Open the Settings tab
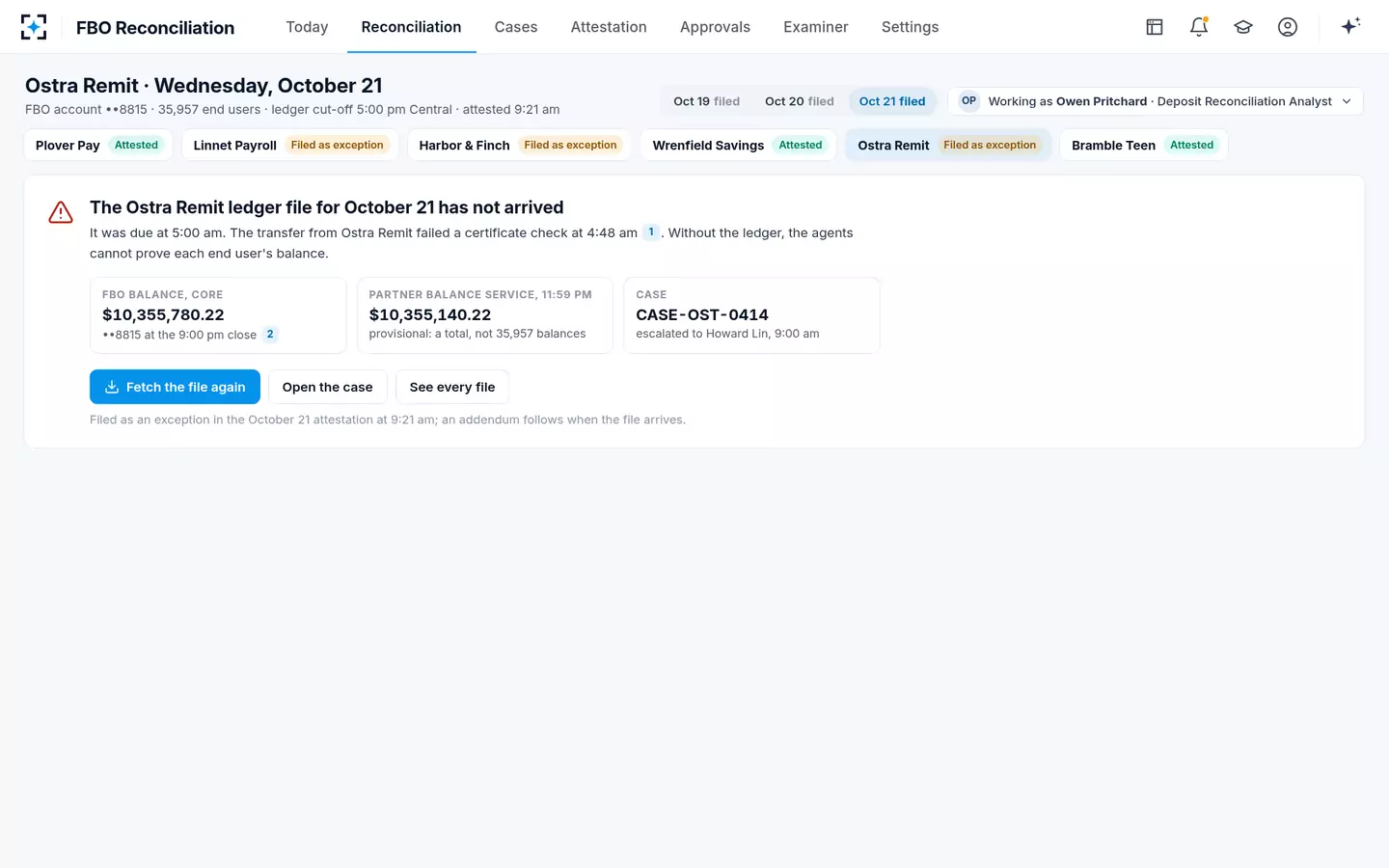Screen dimensions: 1389x868 [x=910, y=27]
